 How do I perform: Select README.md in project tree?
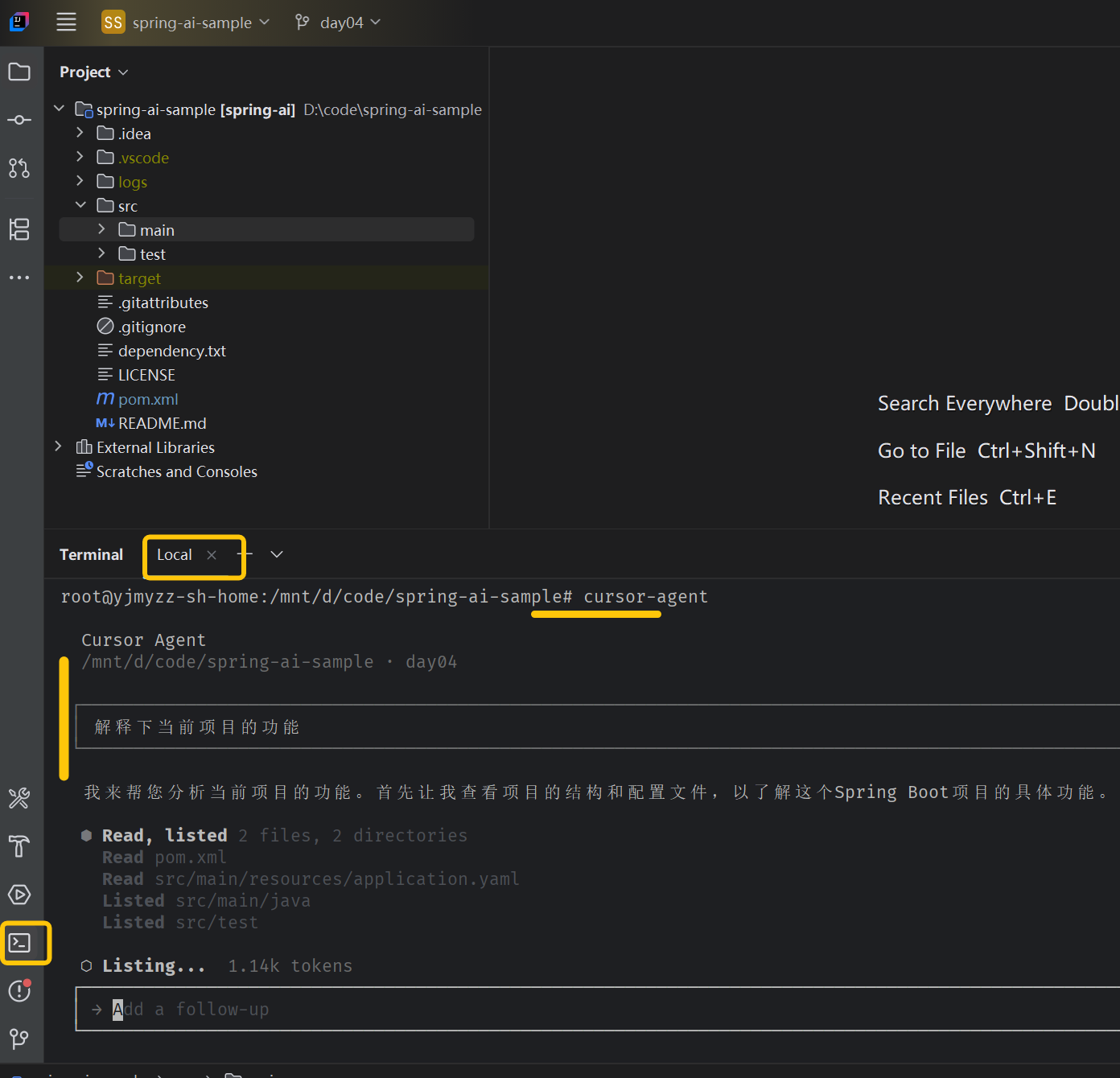pyautogui.click(x=162, y=423)
